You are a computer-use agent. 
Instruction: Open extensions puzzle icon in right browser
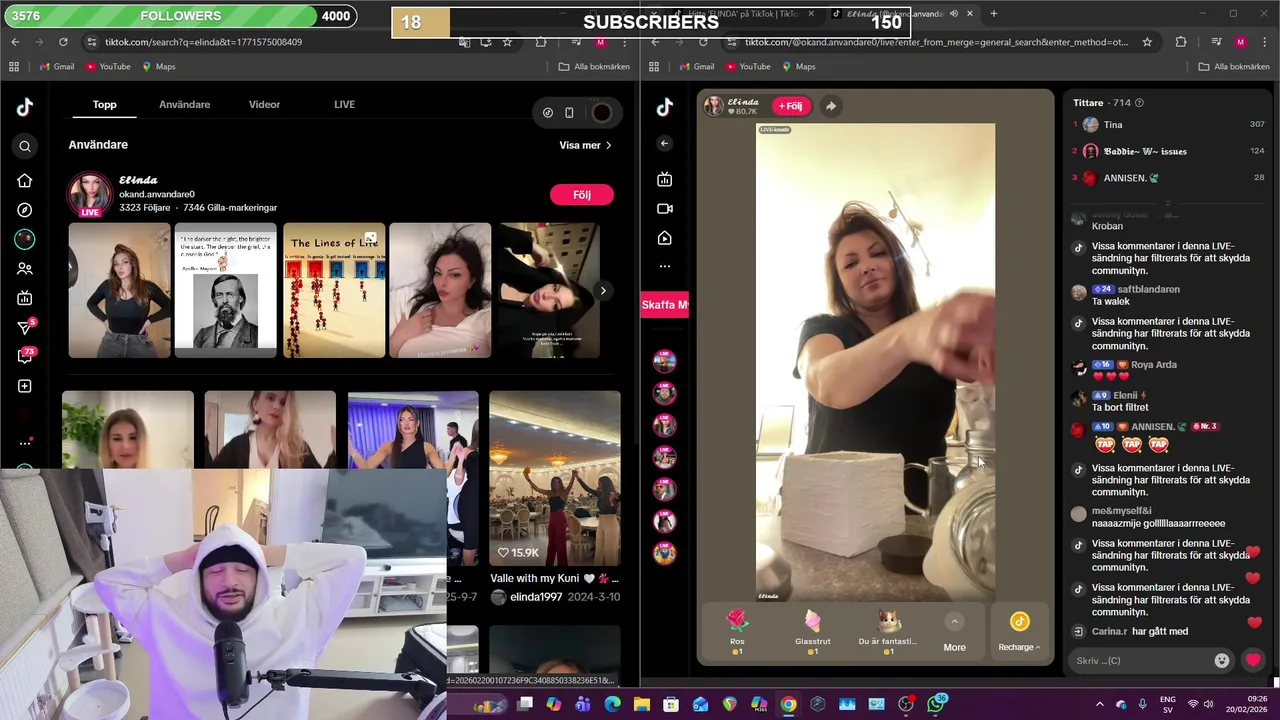coord(1181,42)
